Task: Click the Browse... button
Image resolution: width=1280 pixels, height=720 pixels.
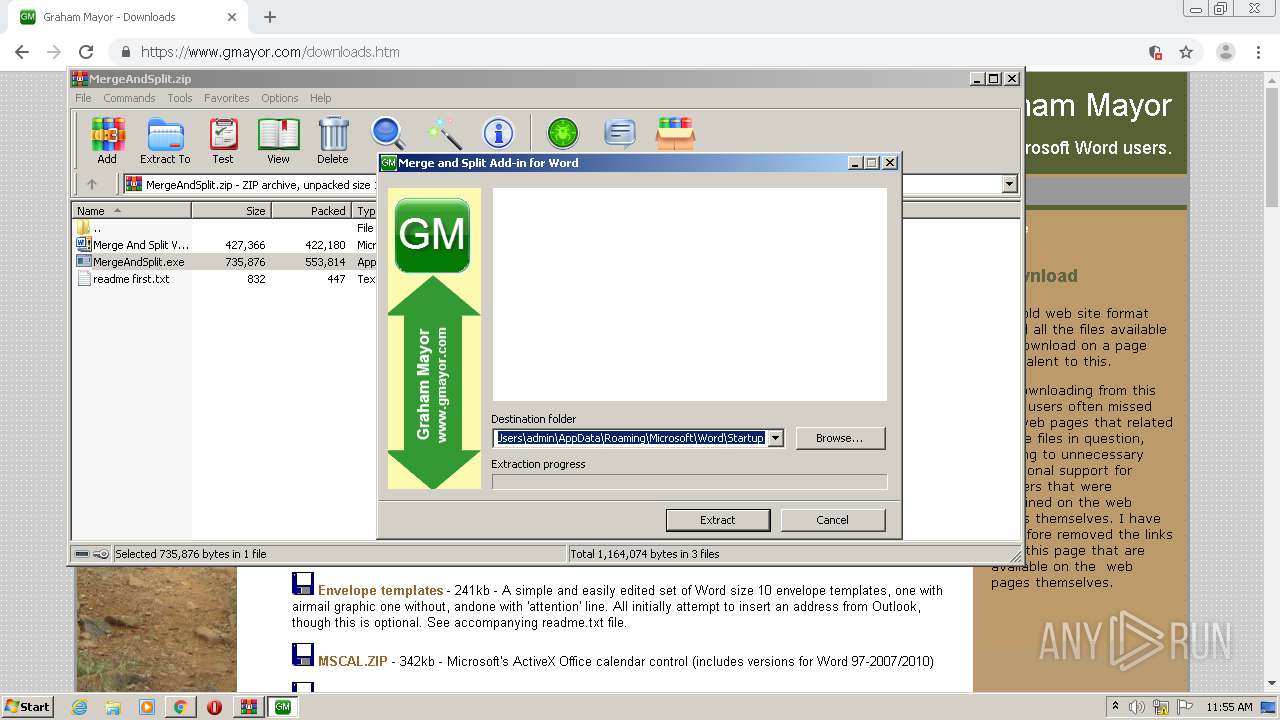Action: [839, 438]
